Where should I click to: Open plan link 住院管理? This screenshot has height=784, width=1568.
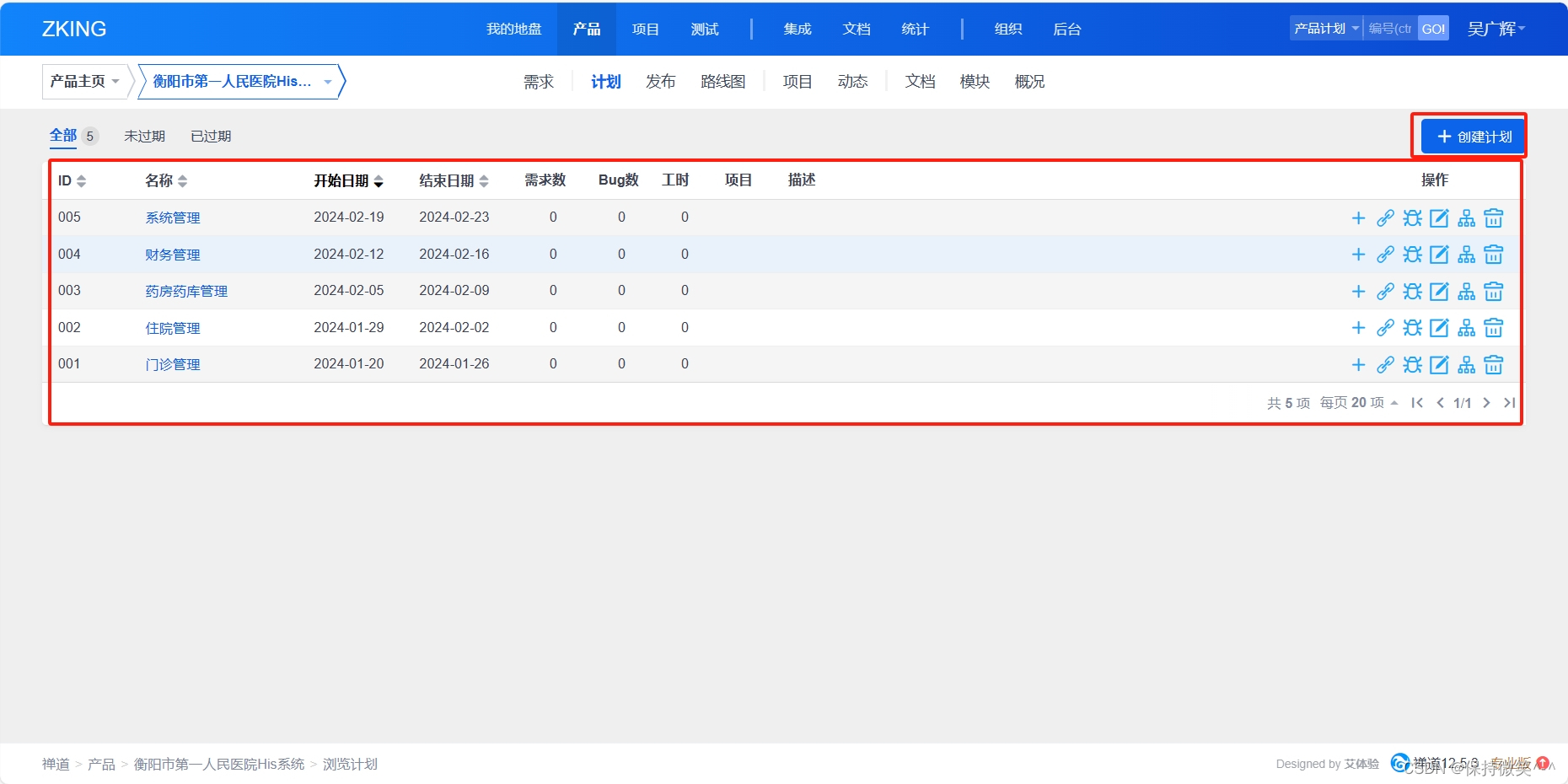(173, 328)
